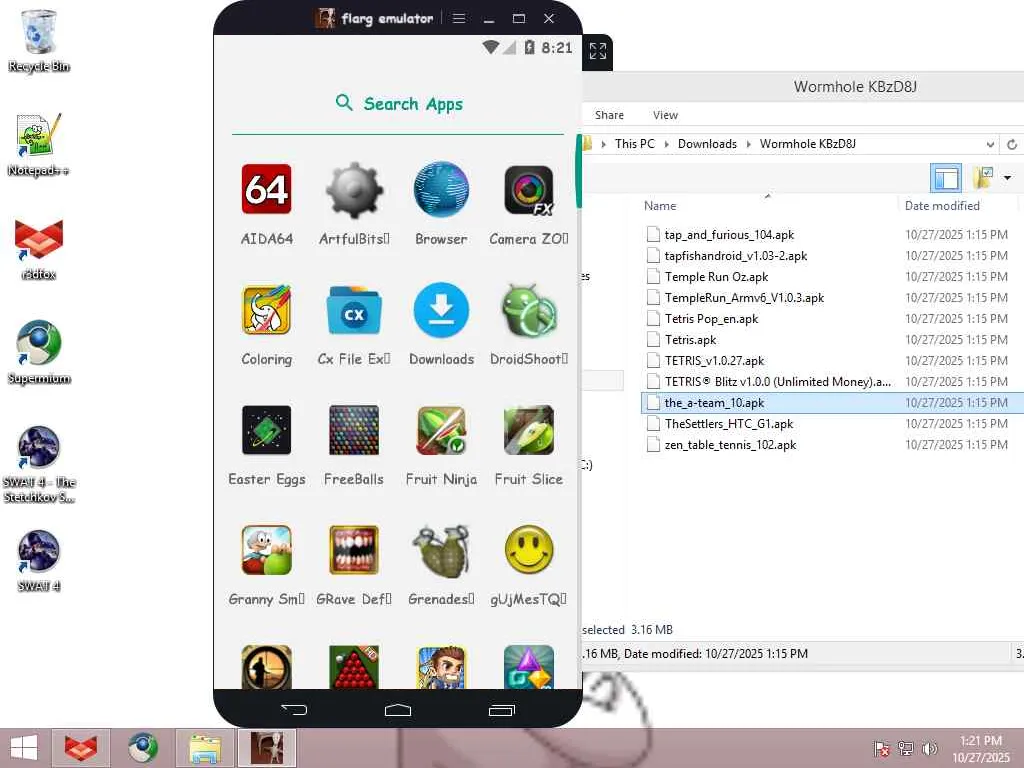Tap the Android back navigation button
Screen dimensions: 1024x768
294,709
